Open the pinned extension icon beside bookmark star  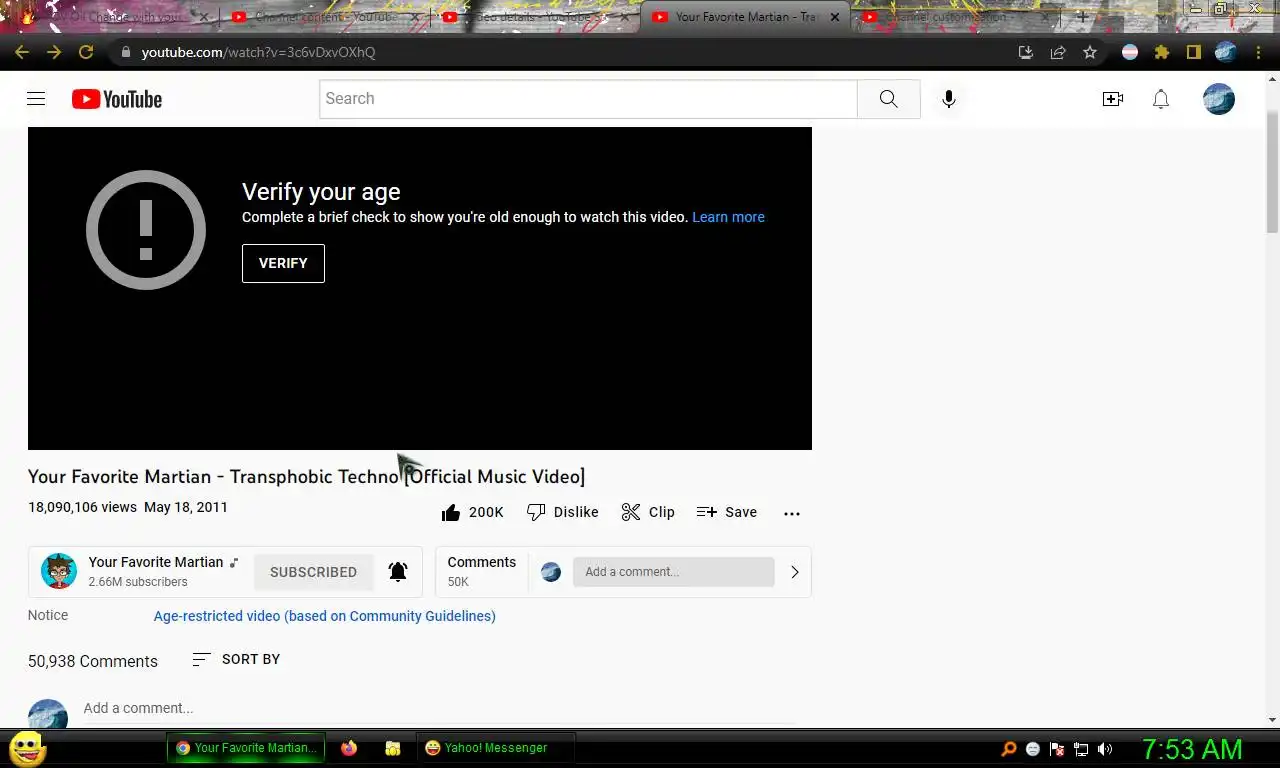pos(1130,52)
